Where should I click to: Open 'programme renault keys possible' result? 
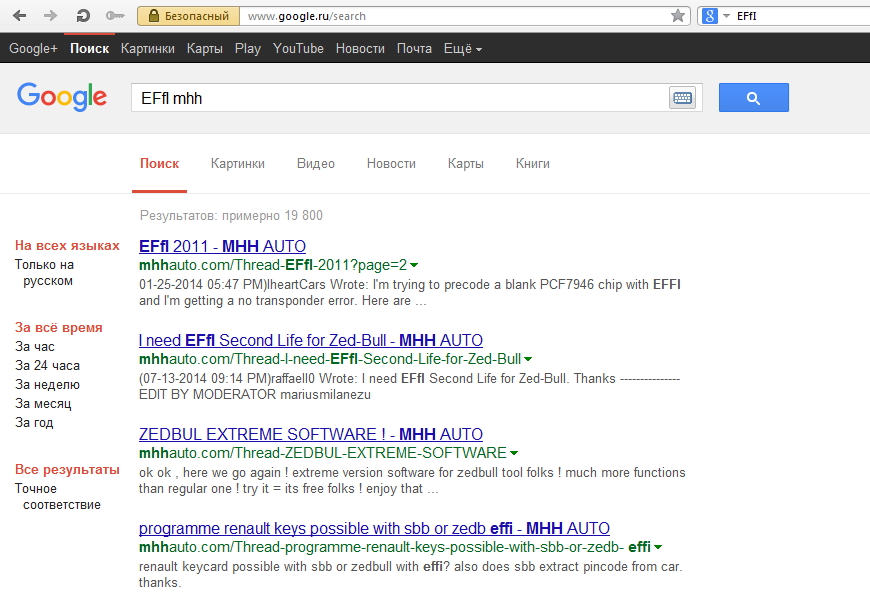click(x=375, y=529)
